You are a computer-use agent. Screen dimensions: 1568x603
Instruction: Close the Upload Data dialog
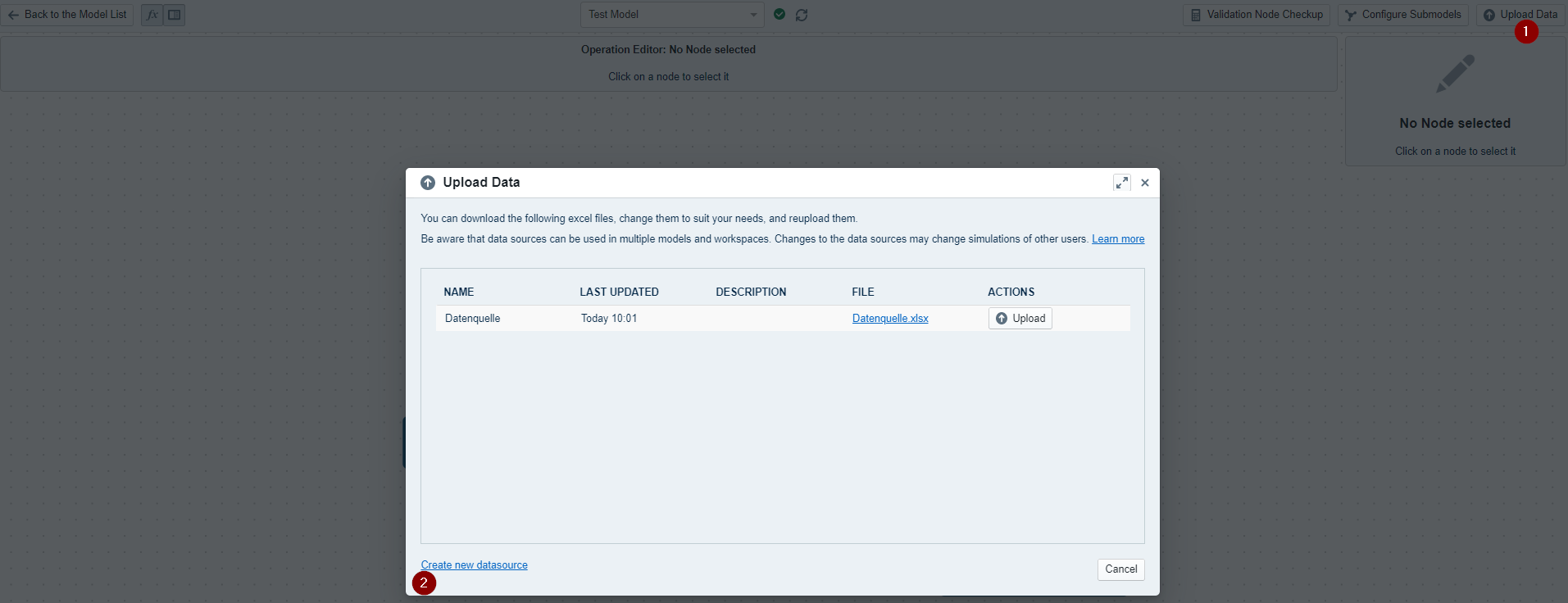pyautogui.click(x=1145, y=183)
